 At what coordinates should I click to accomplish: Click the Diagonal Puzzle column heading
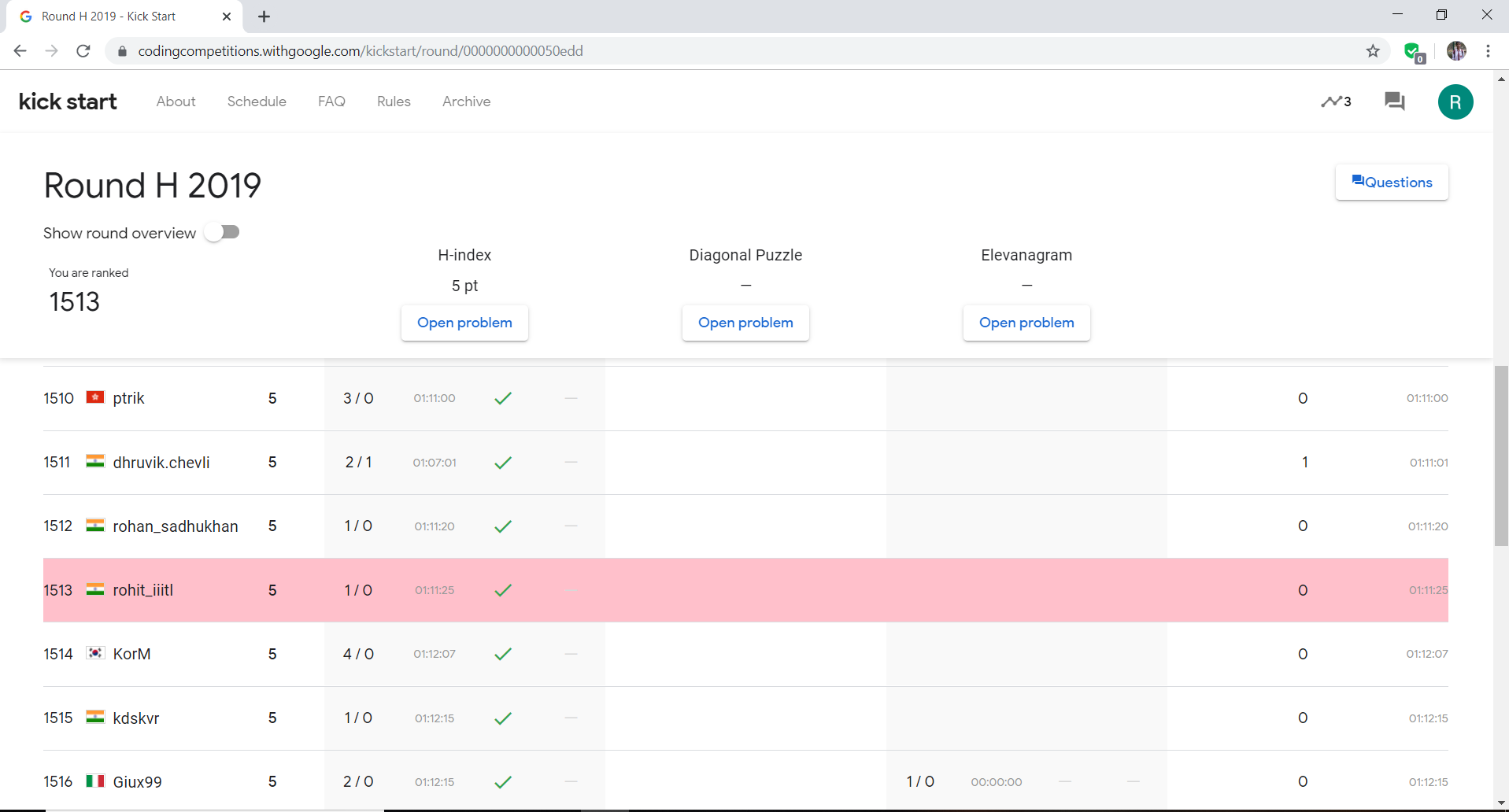tap(745, 255)
